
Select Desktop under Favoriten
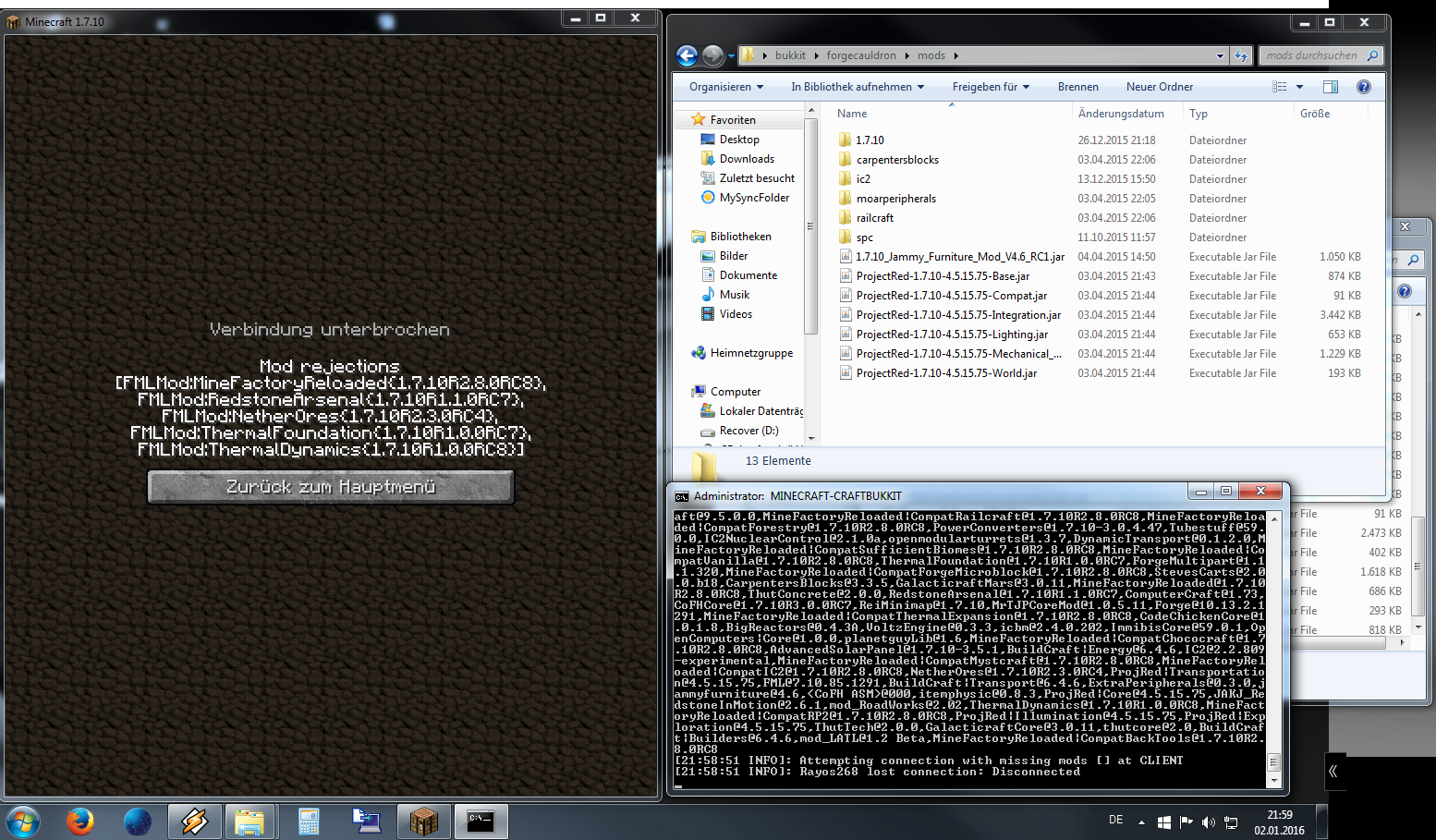click(x=739, y=140)
